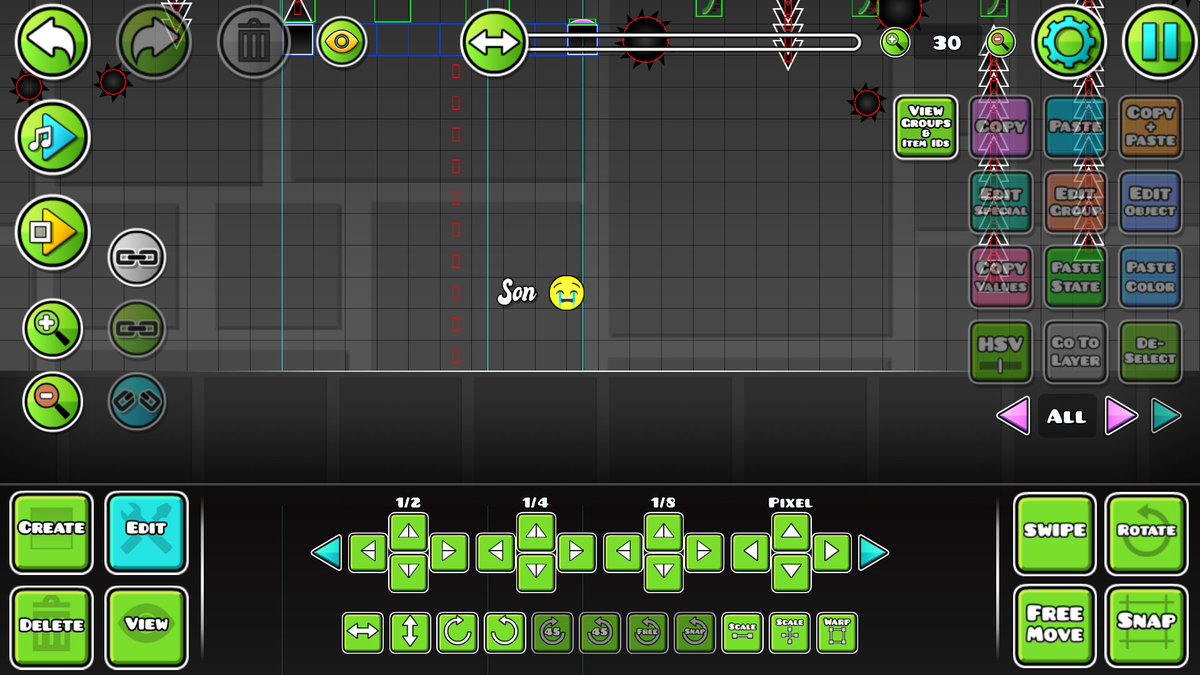
Task: Click the All layer label
Action: [1067, 417]
